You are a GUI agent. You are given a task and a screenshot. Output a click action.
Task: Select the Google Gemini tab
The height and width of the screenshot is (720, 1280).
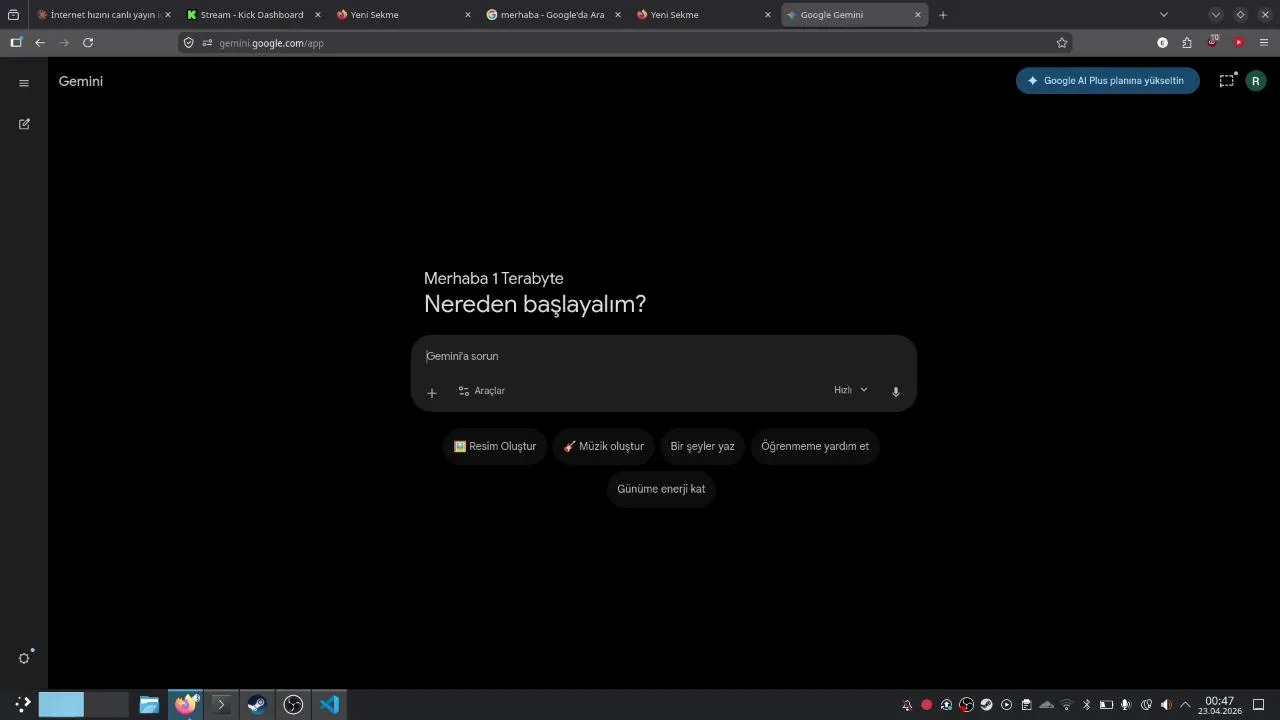(853, 15)
